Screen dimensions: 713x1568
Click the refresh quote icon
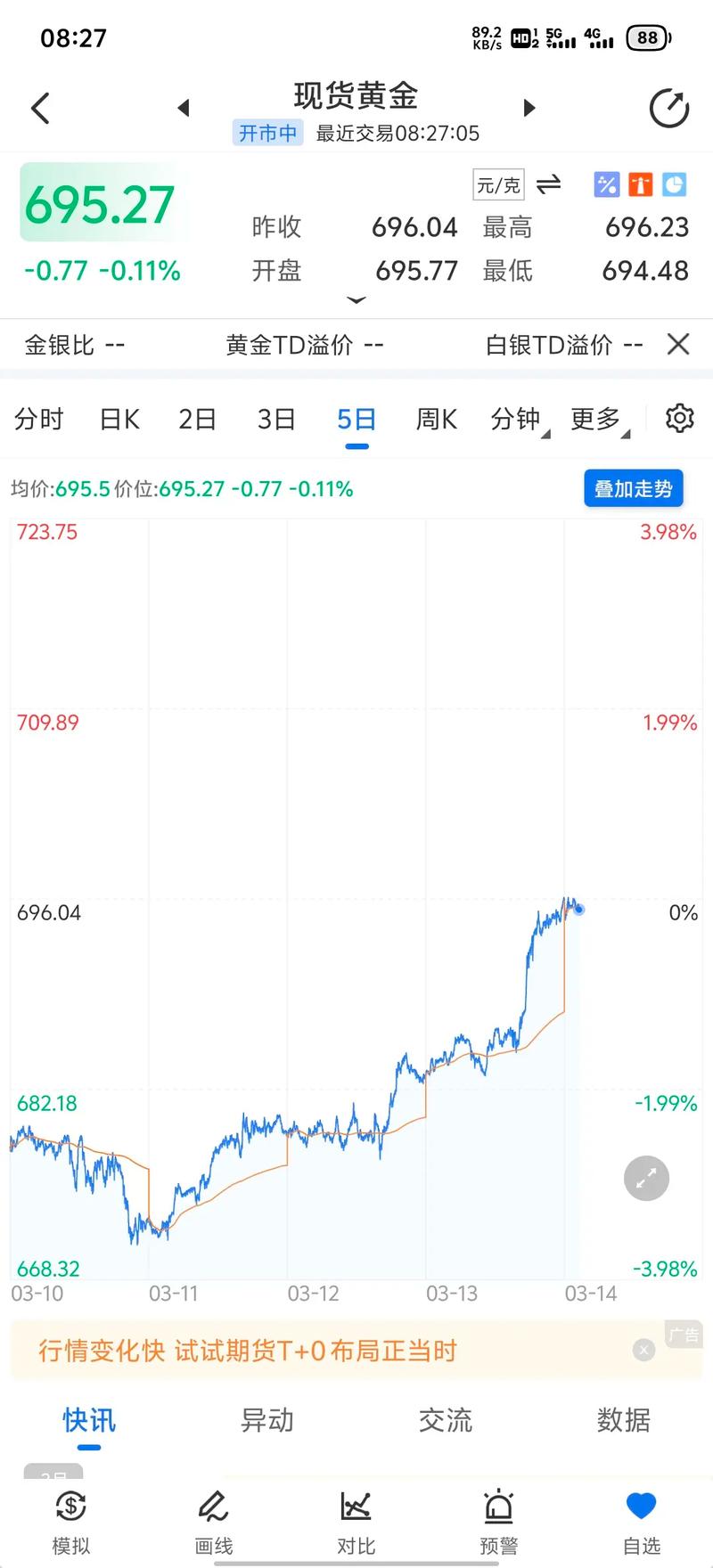click(668, 109)
